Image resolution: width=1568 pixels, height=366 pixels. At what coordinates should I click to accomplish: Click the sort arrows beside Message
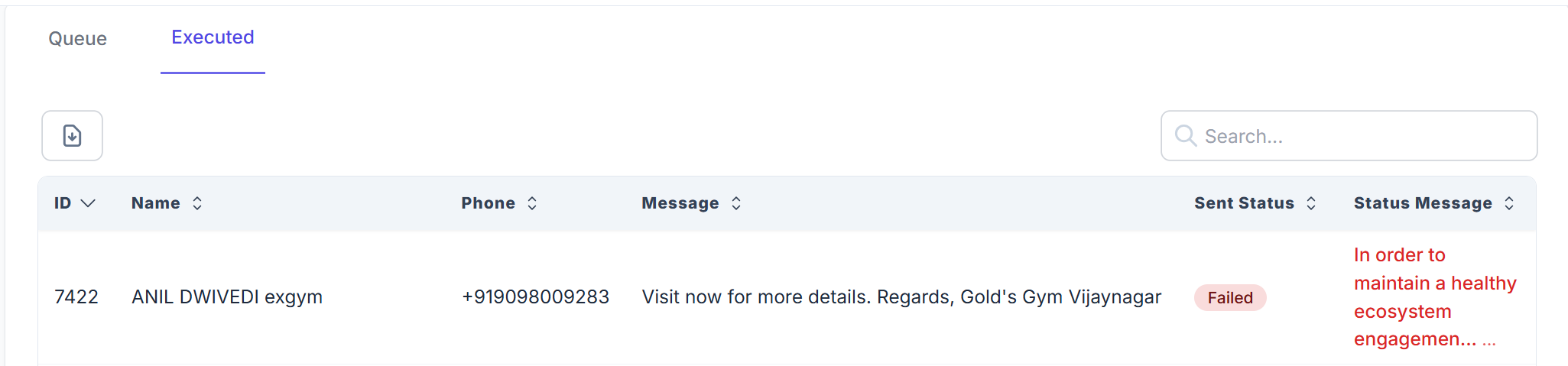pos(736,203)
